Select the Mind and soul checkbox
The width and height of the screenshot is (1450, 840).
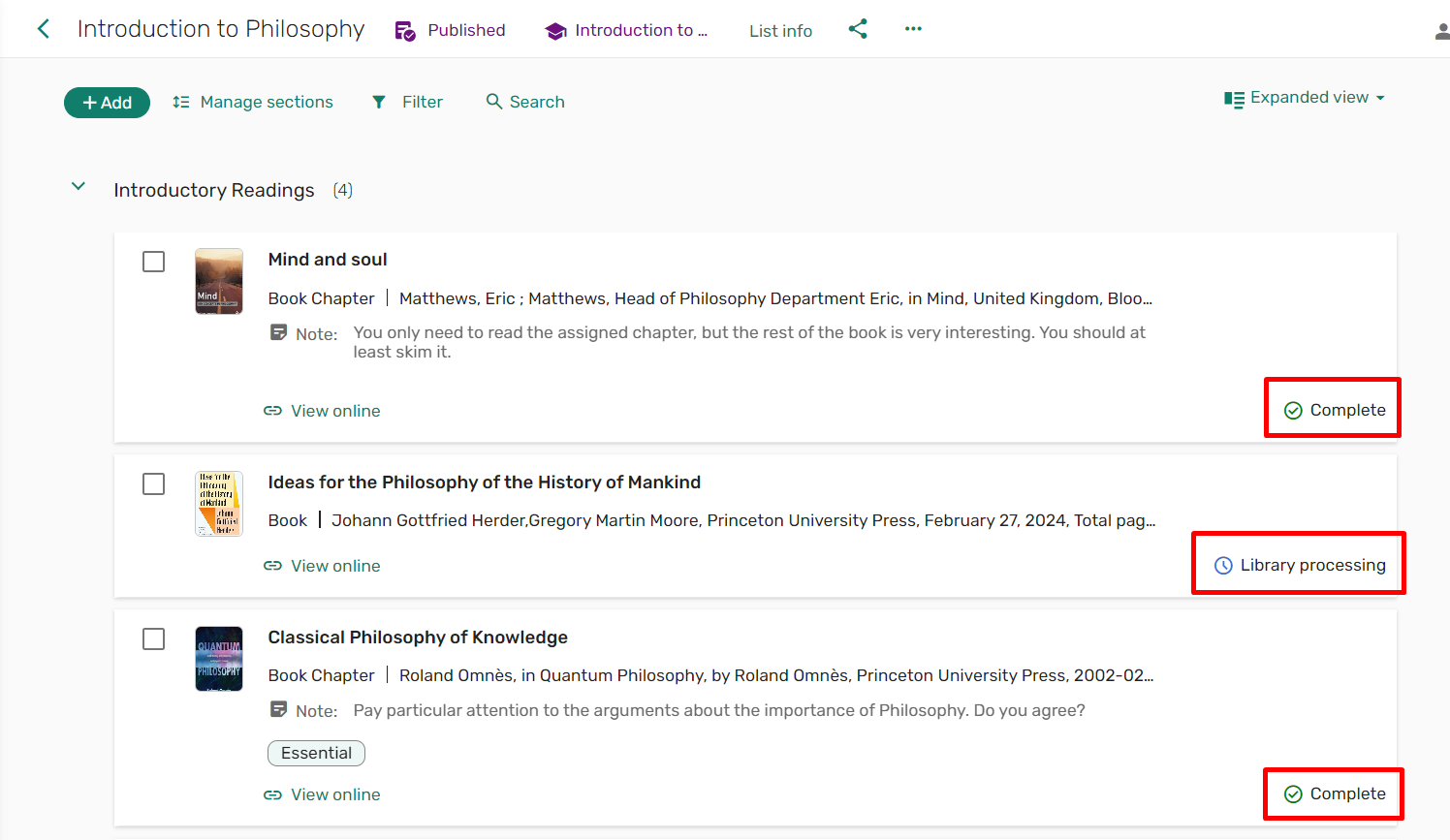tap(153, 262)
